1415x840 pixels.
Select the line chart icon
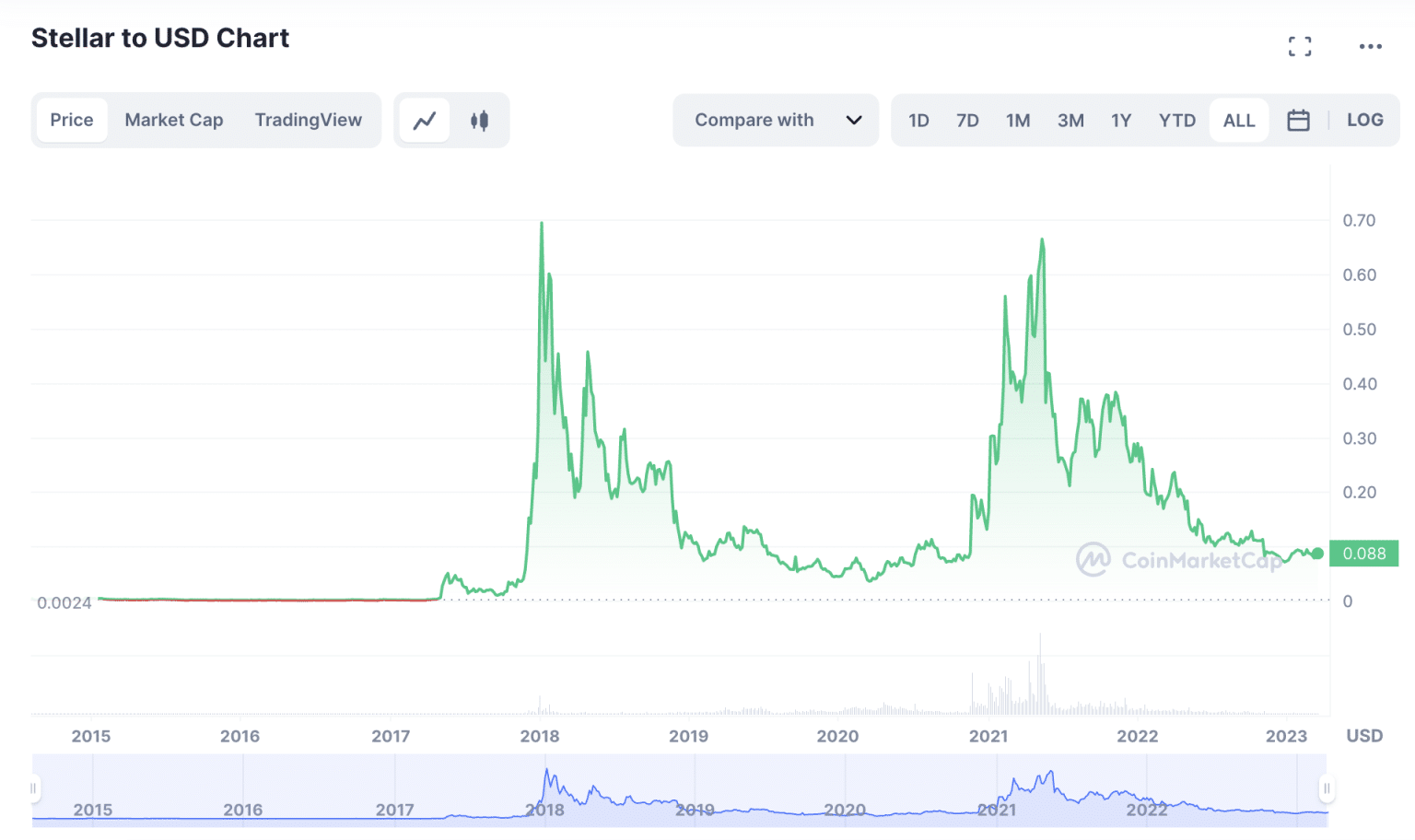[425, 120]
